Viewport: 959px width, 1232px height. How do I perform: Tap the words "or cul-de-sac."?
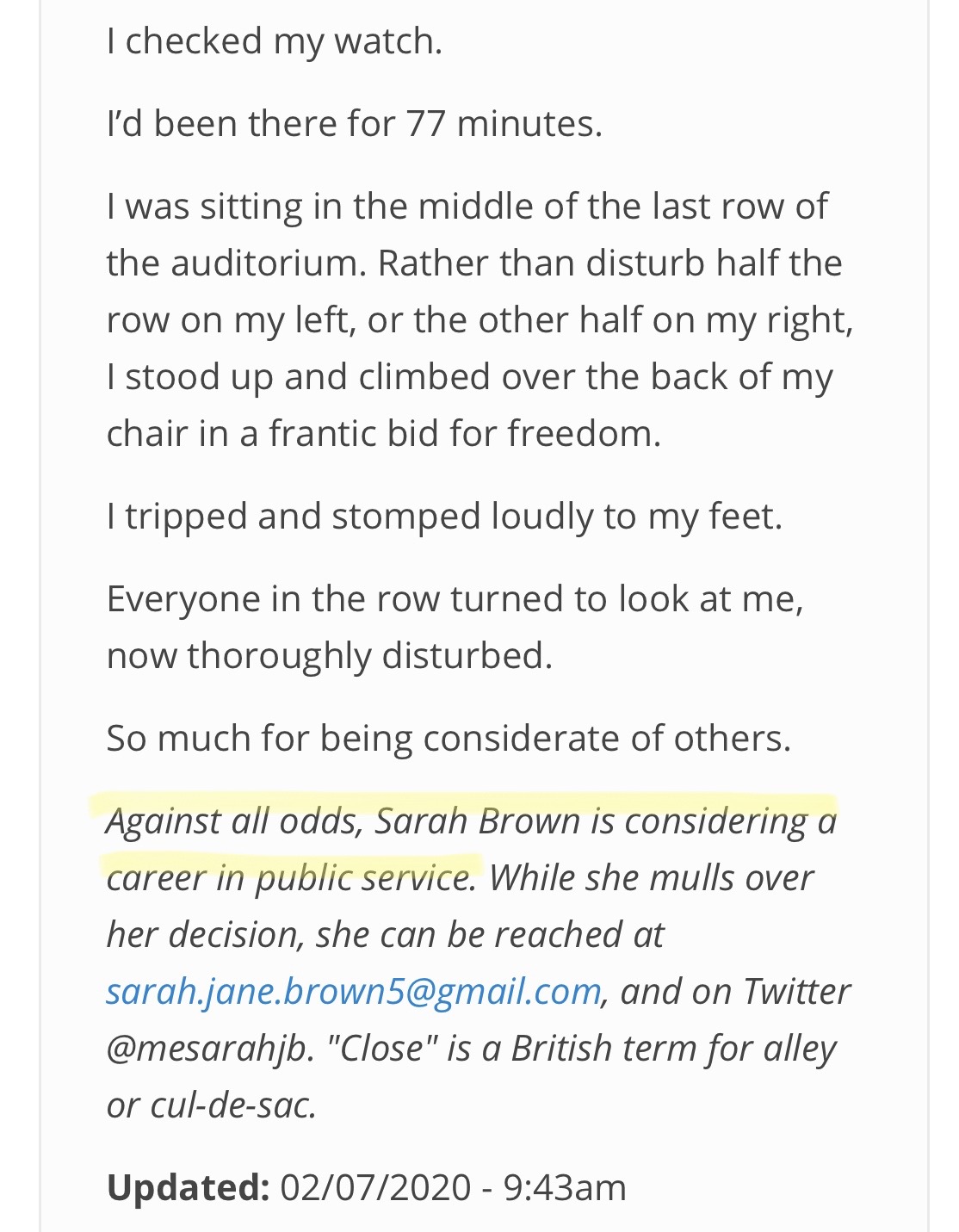tap(212, 1105)
